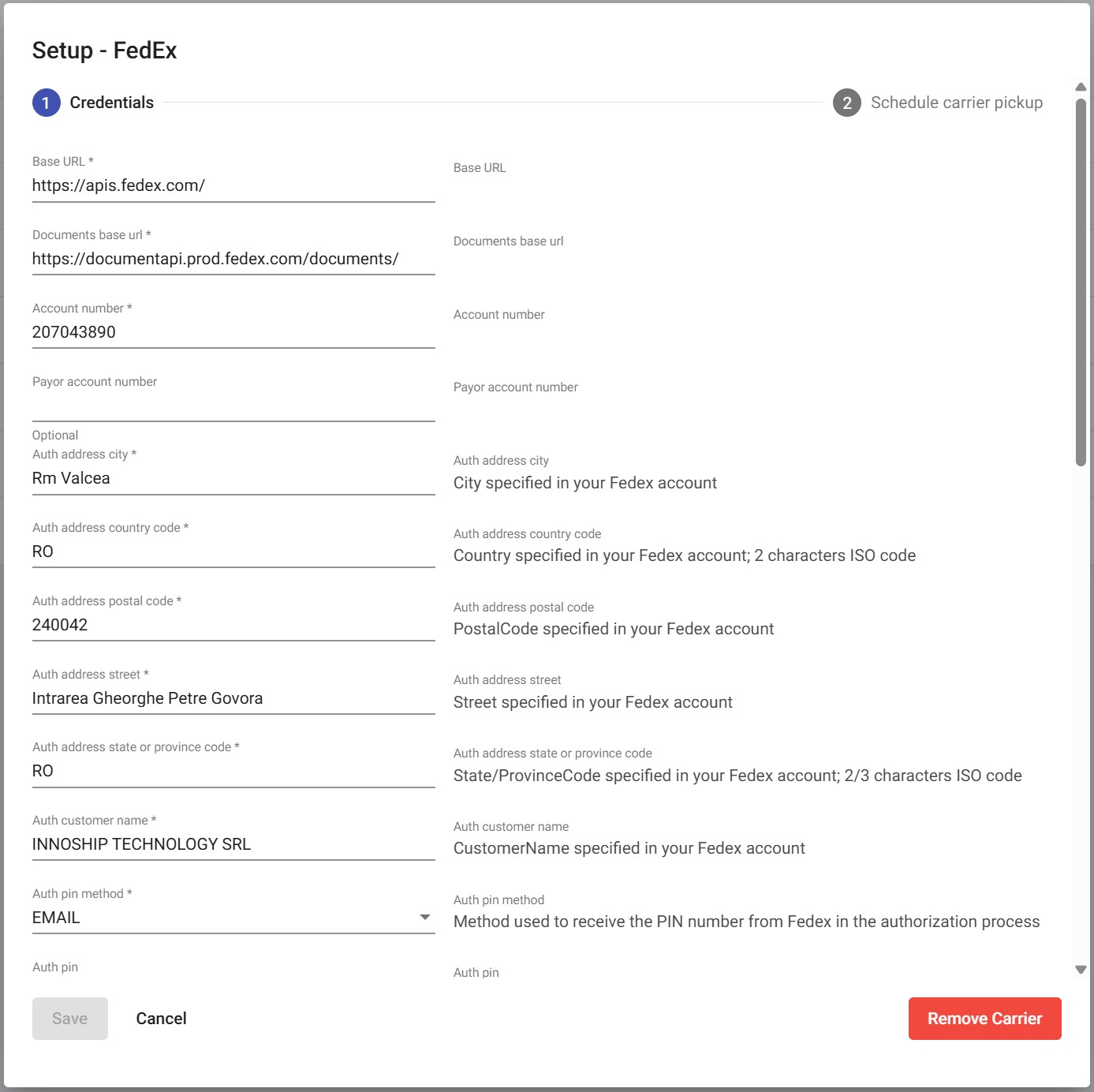Click the right-side 'Auth pin' label

476,973
